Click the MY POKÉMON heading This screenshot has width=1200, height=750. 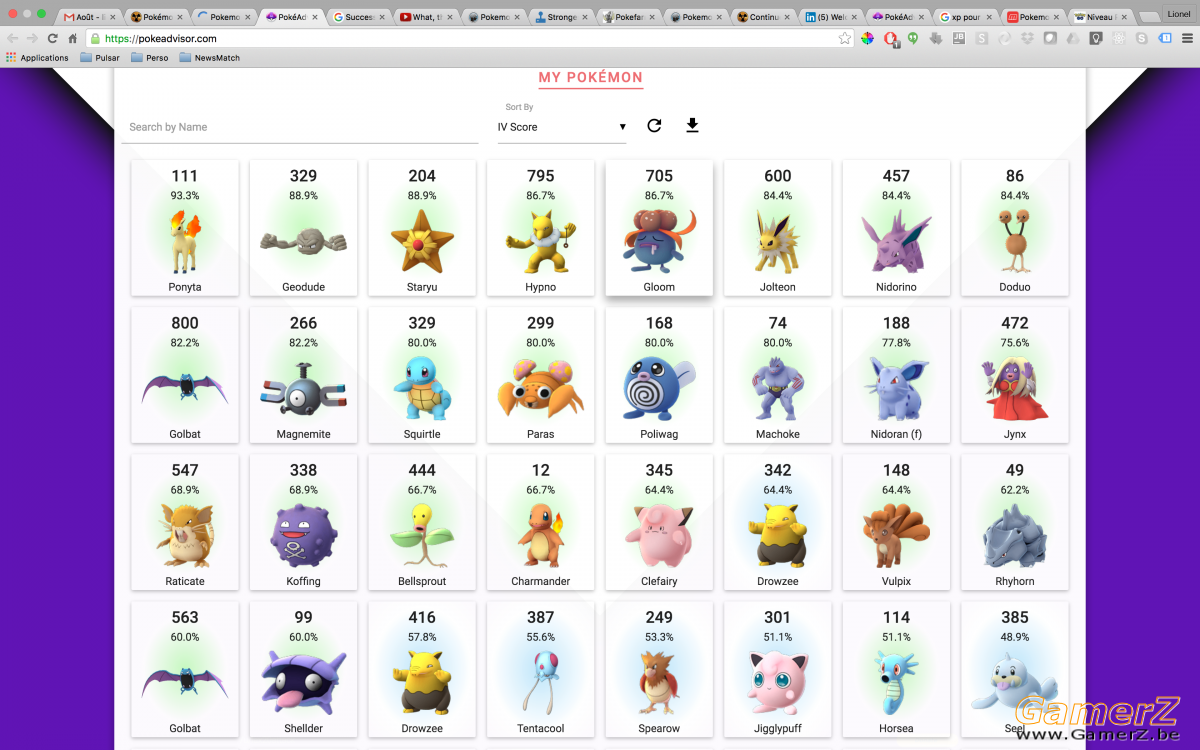tap(591, 78)
